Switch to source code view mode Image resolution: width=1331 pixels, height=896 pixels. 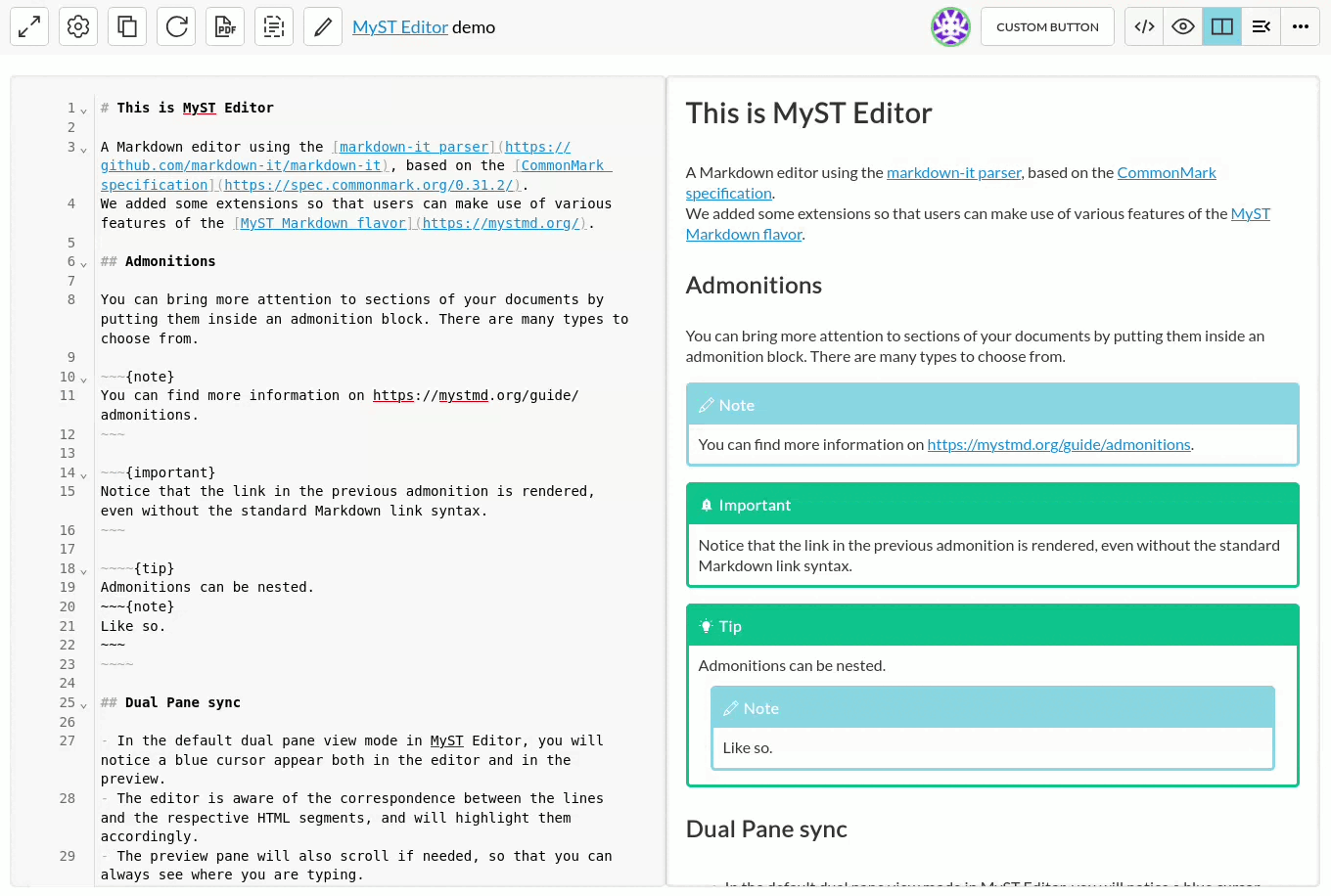1144,26
